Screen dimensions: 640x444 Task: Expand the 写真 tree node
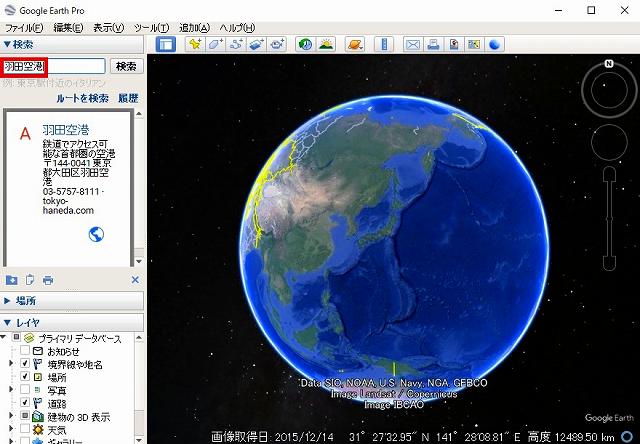11,389
